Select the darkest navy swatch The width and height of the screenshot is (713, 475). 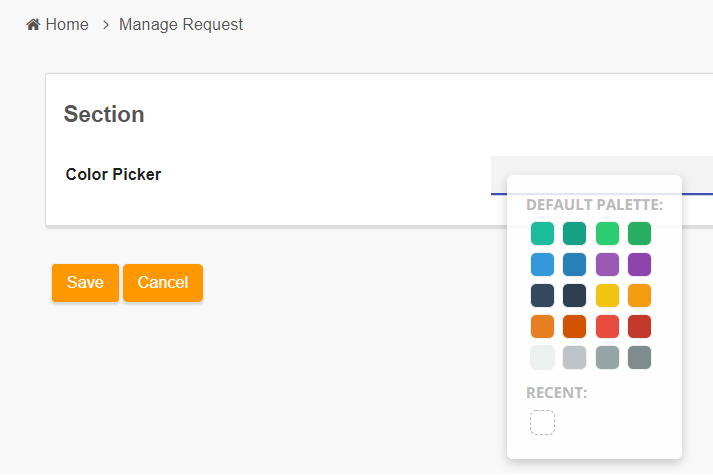click(574, 295)
